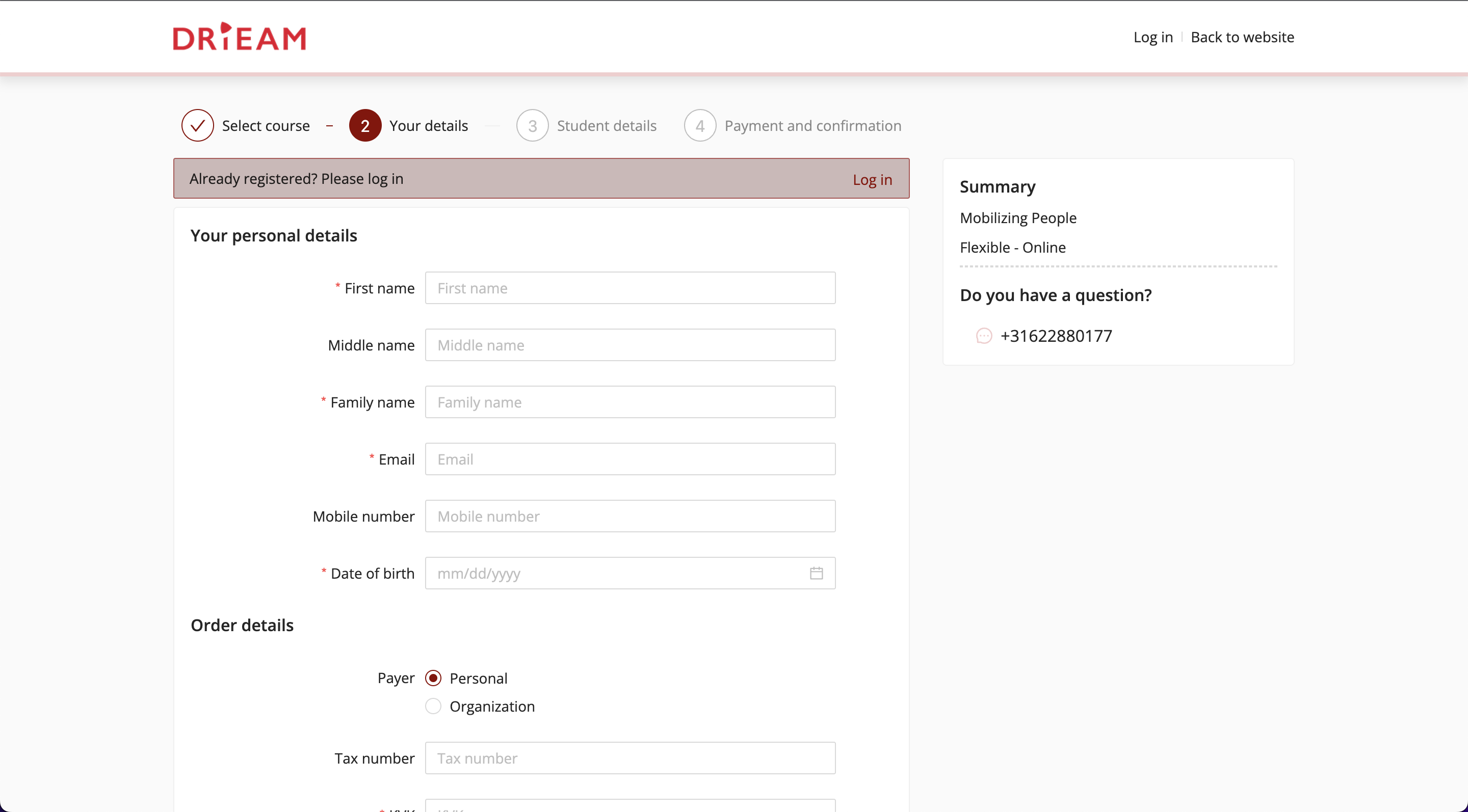Screen dimensions: 1468x812
Task: Focus the Email input field
Action: [631, 459]
